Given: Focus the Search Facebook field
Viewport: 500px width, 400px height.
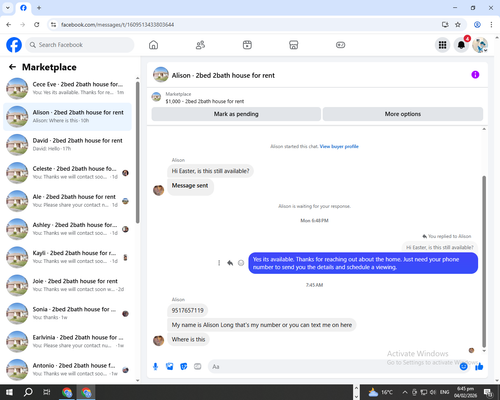Looking at the screenshot, I should [80, 45].
